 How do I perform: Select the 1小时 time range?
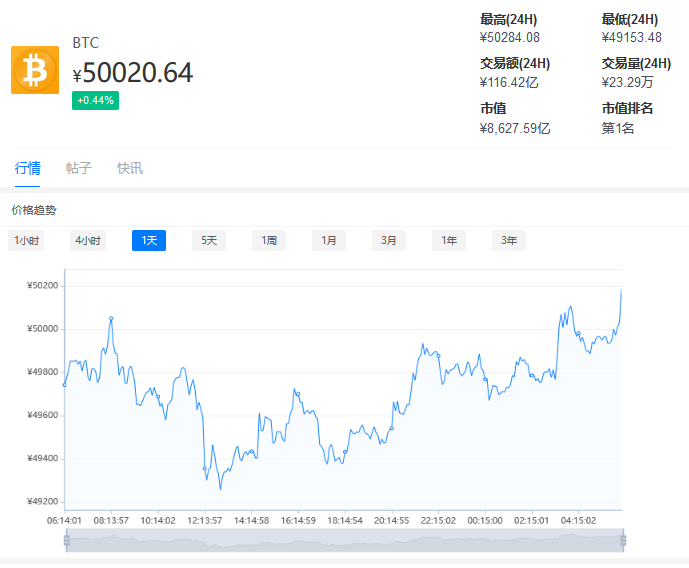click(26, 241)
